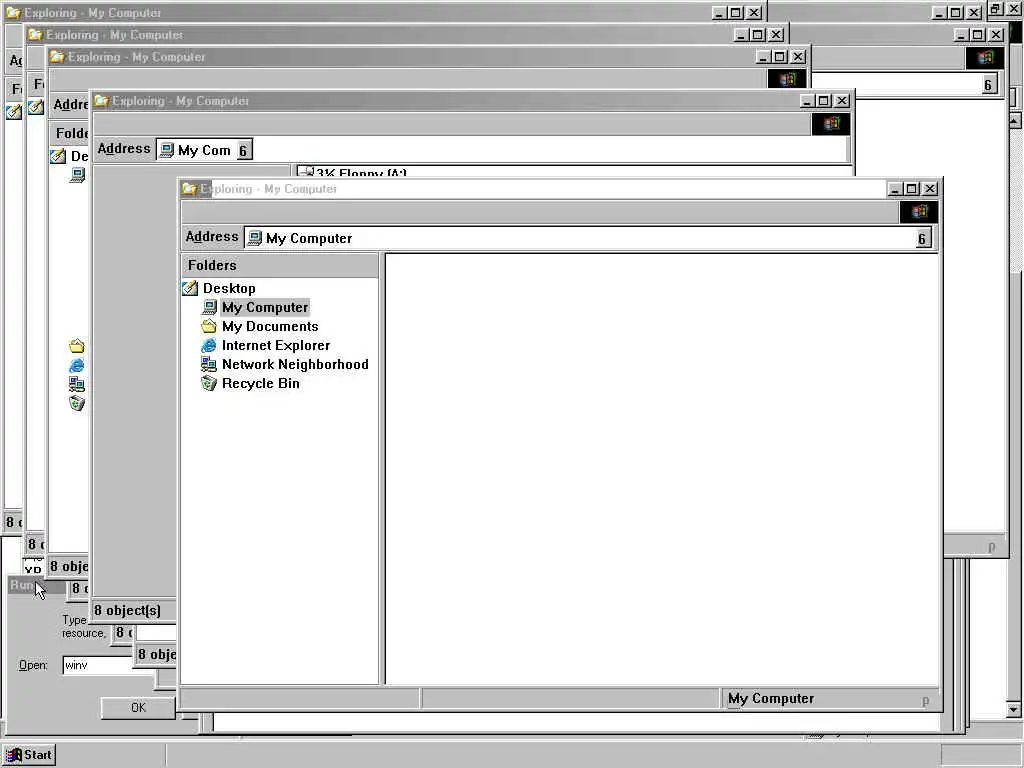Click the scrollbar up arrow at far right
Image resolution: width=1024 pixels, height=768 pixels.
coord(1014,120)
